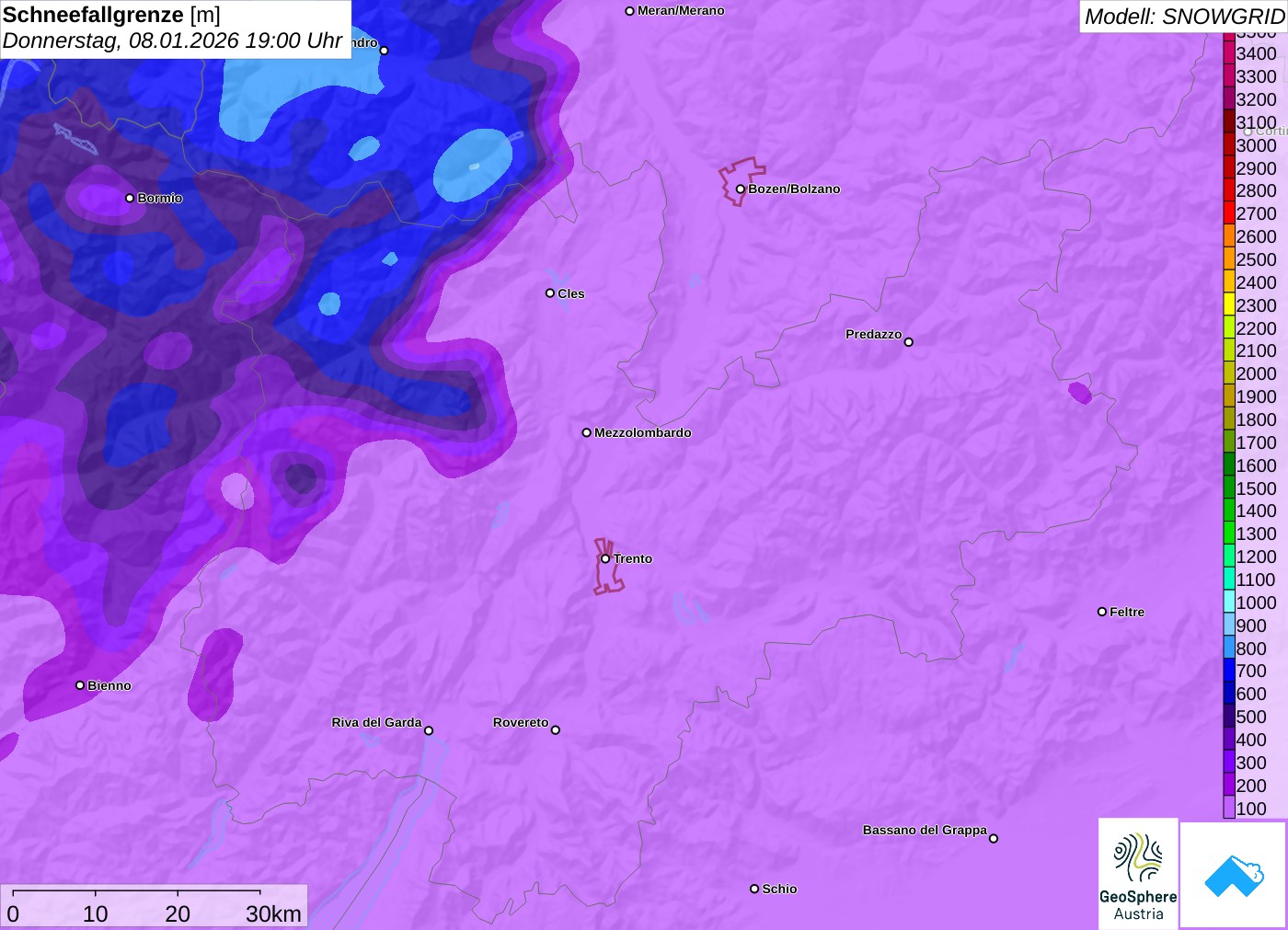Click the Bormio marker dot
This screenshot has width=1288, height=930.
pyautogui.click(x=130, y=198)
